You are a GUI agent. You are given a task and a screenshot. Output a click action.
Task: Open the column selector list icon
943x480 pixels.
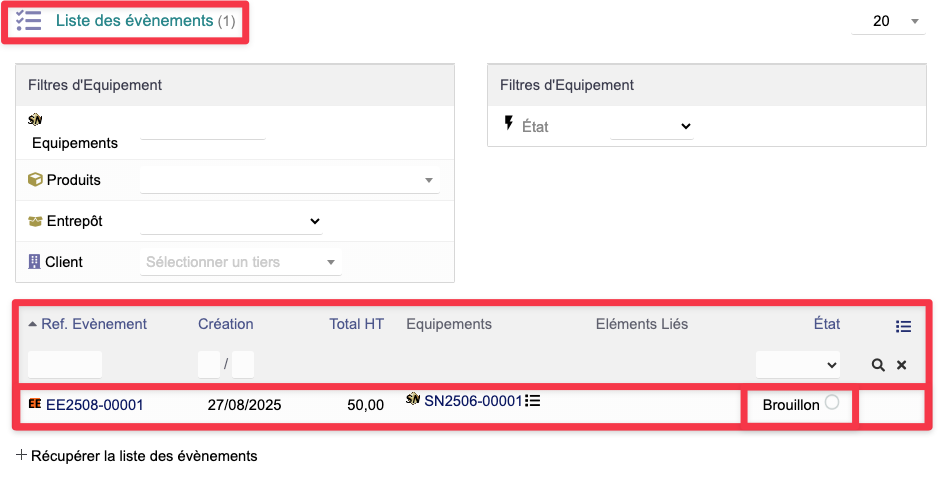[x=903, y=326]
